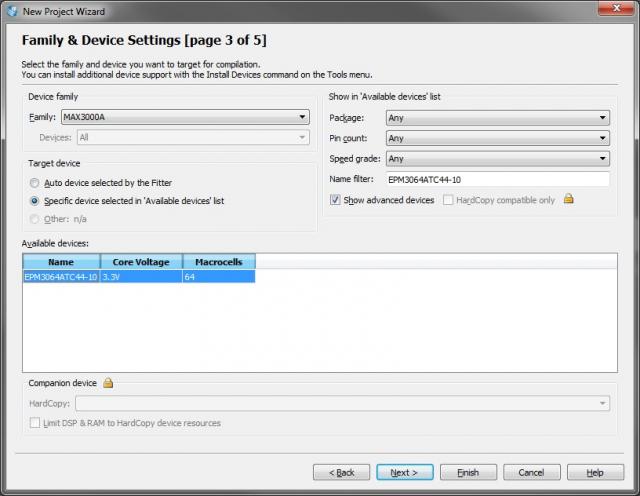The width and height of the screenshot is (640, 496).
Task: Open the Family dropdown showing MAX3000A
Action: 185,117
